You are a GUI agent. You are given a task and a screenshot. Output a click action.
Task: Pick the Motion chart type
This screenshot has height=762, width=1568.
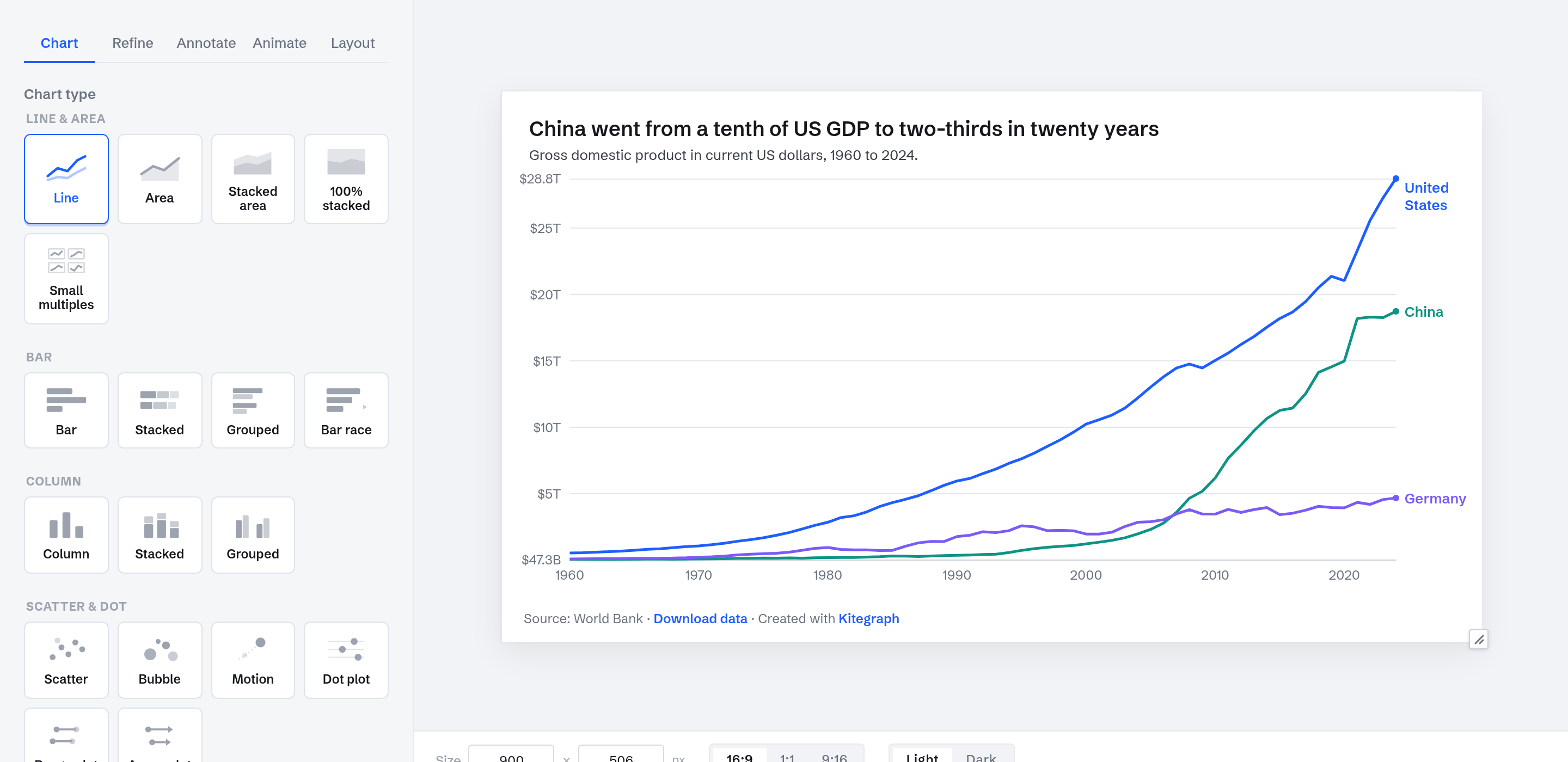[253, 660]
